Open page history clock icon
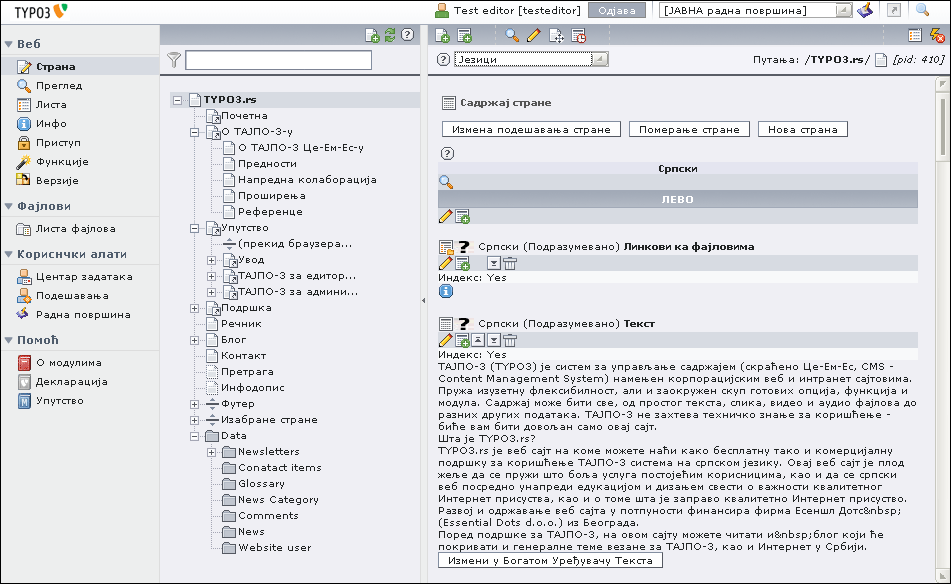 (x=578, y=36)
